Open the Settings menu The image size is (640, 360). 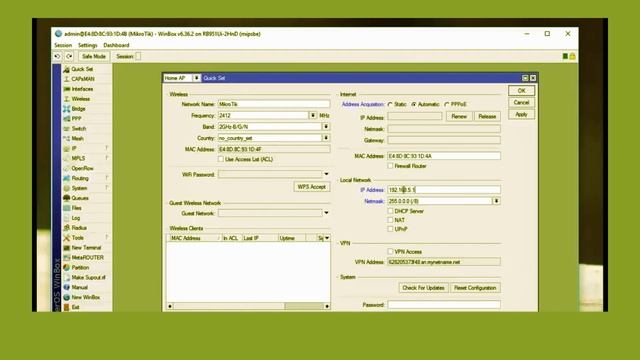point(88,45)
